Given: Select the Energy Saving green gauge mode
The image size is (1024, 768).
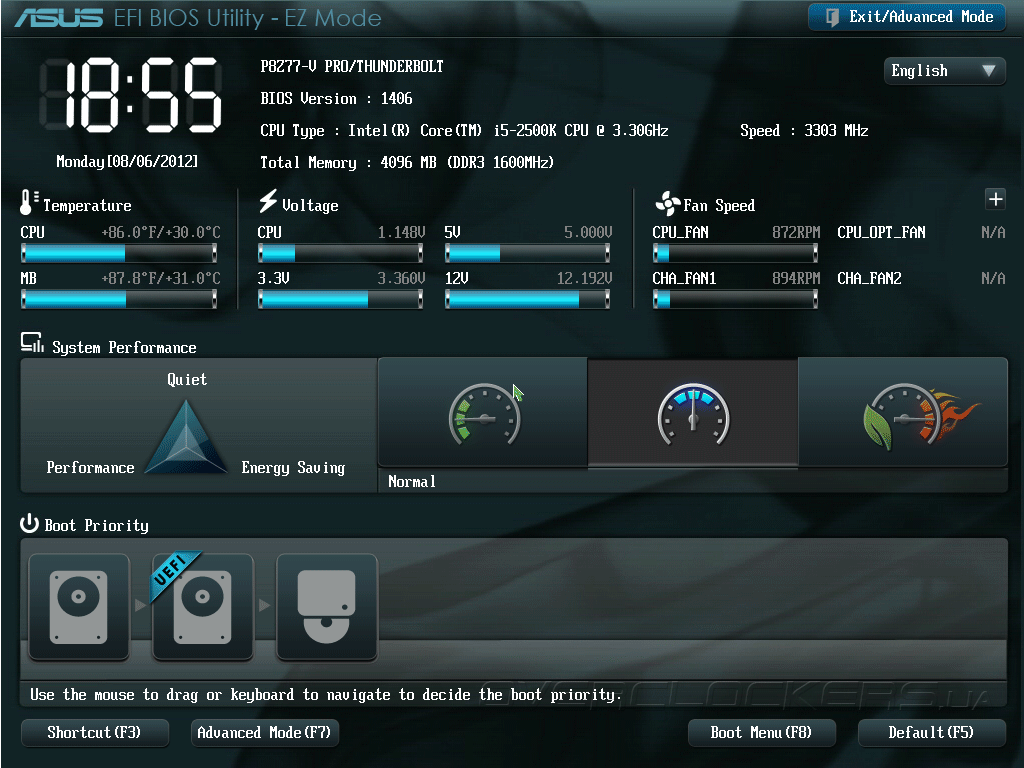Looking at the screenshot, I should coord(483,412).
